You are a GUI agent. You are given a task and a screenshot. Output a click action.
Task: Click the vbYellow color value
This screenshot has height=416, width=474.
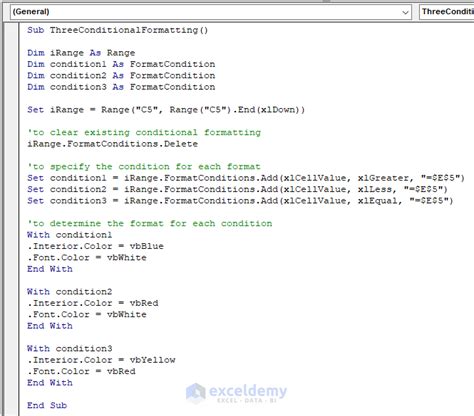coord(152,360)
